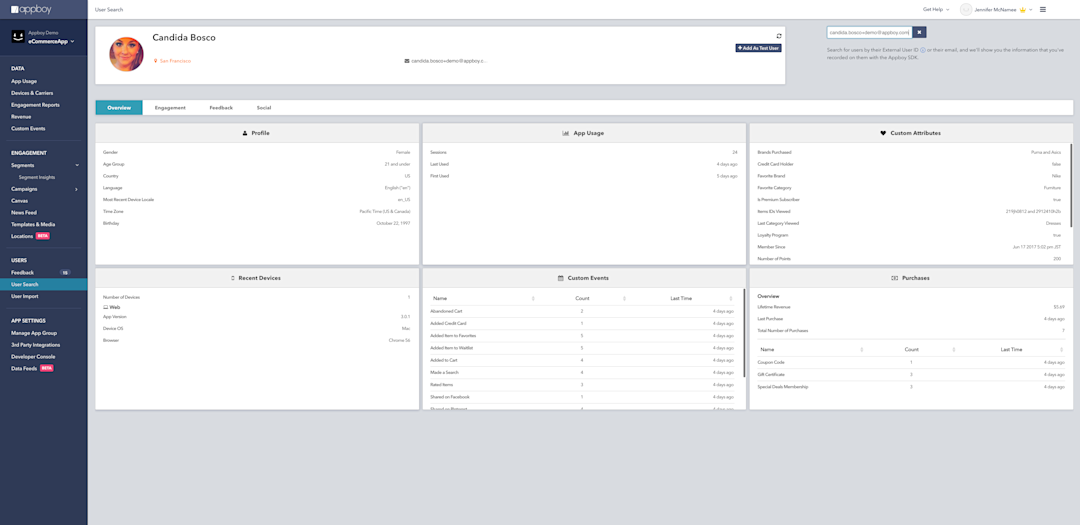
Task: Click the Purchases money icon
Action: coord(894,278)
